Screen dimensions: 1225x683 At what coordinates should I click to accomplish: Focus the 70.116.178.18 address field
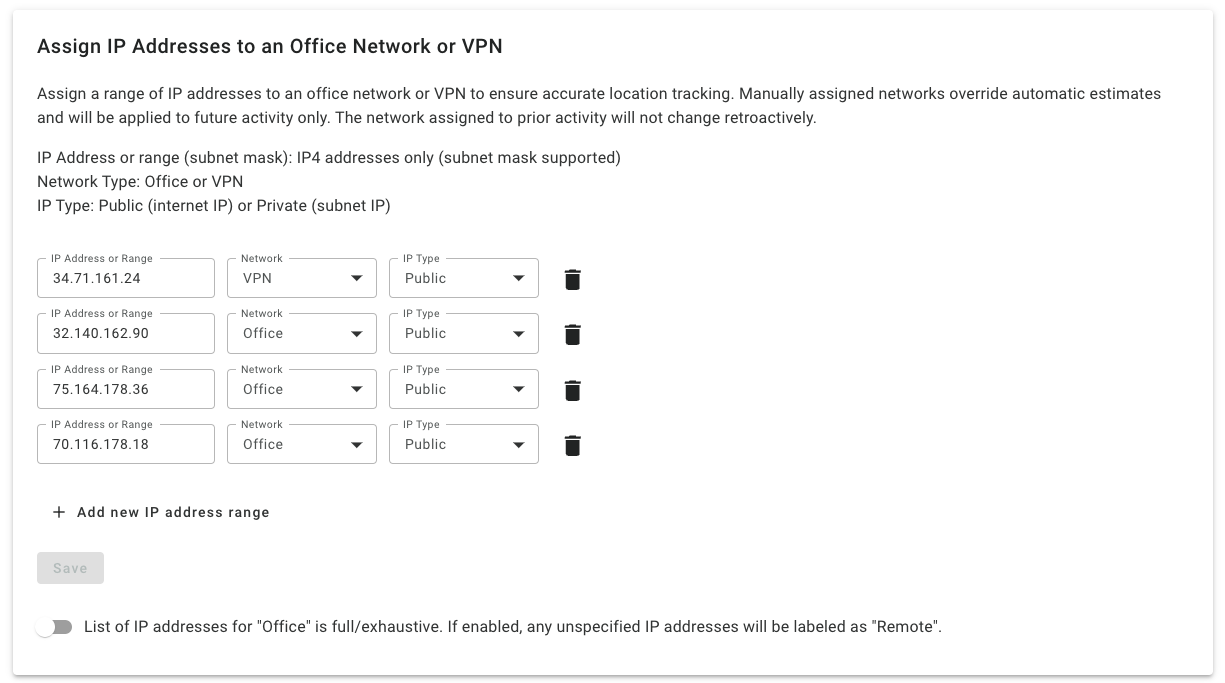tap(126, 444)
